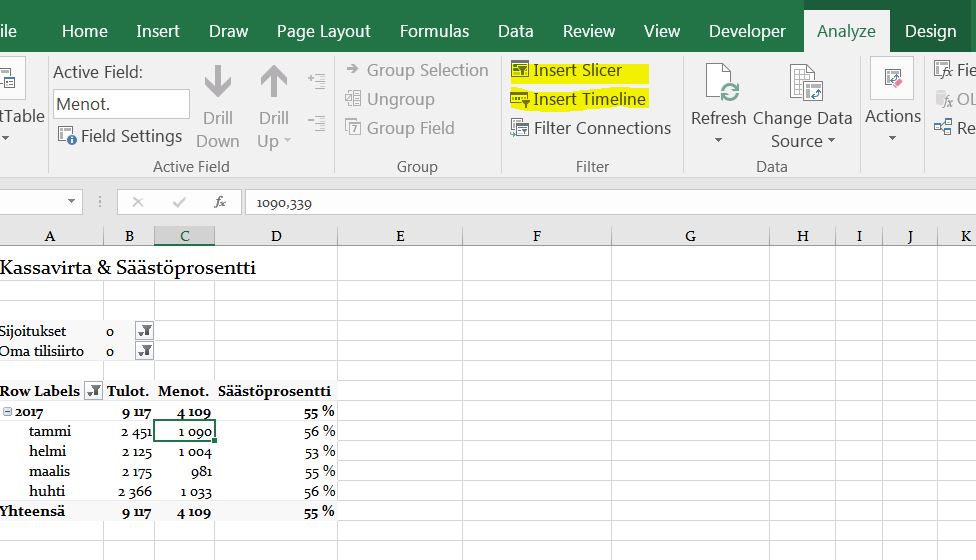Viewport: 976px width, 560px height.
Task: Click the Insert Slicer icon
Action: [520, 70]
